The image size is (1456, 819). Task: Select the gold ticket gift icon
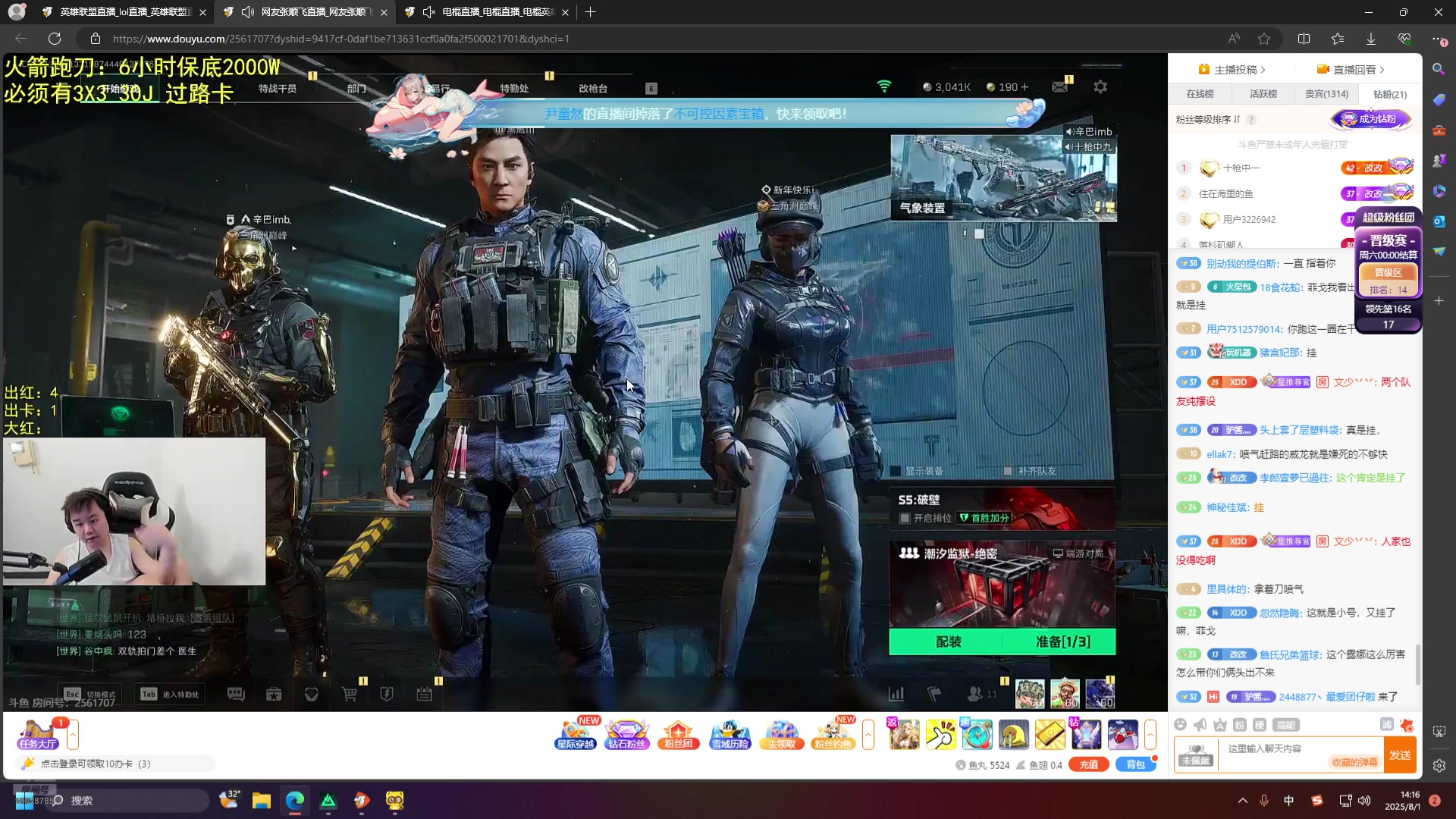(x=1050, y=735)
